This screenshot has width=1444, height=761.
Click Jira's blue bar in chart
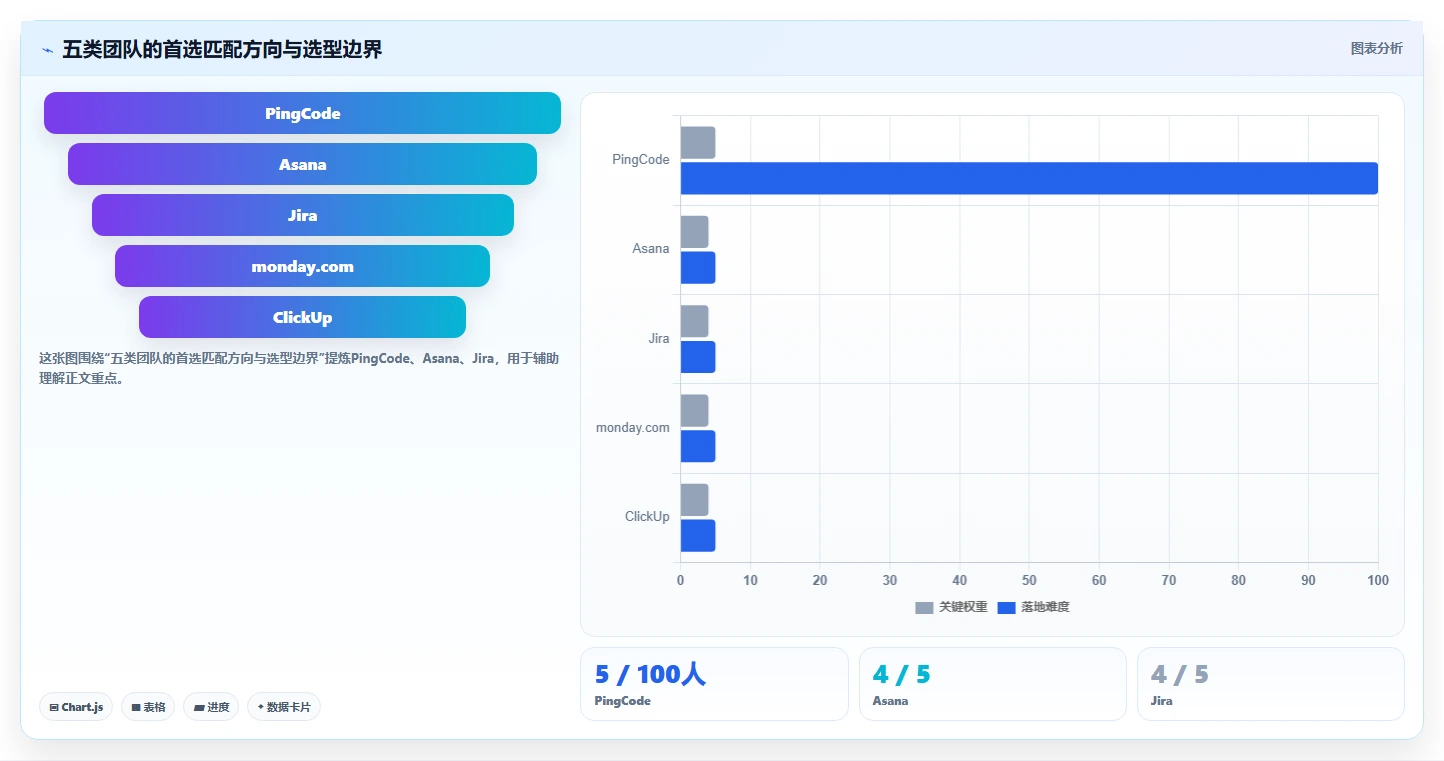[x=698, y=357]
